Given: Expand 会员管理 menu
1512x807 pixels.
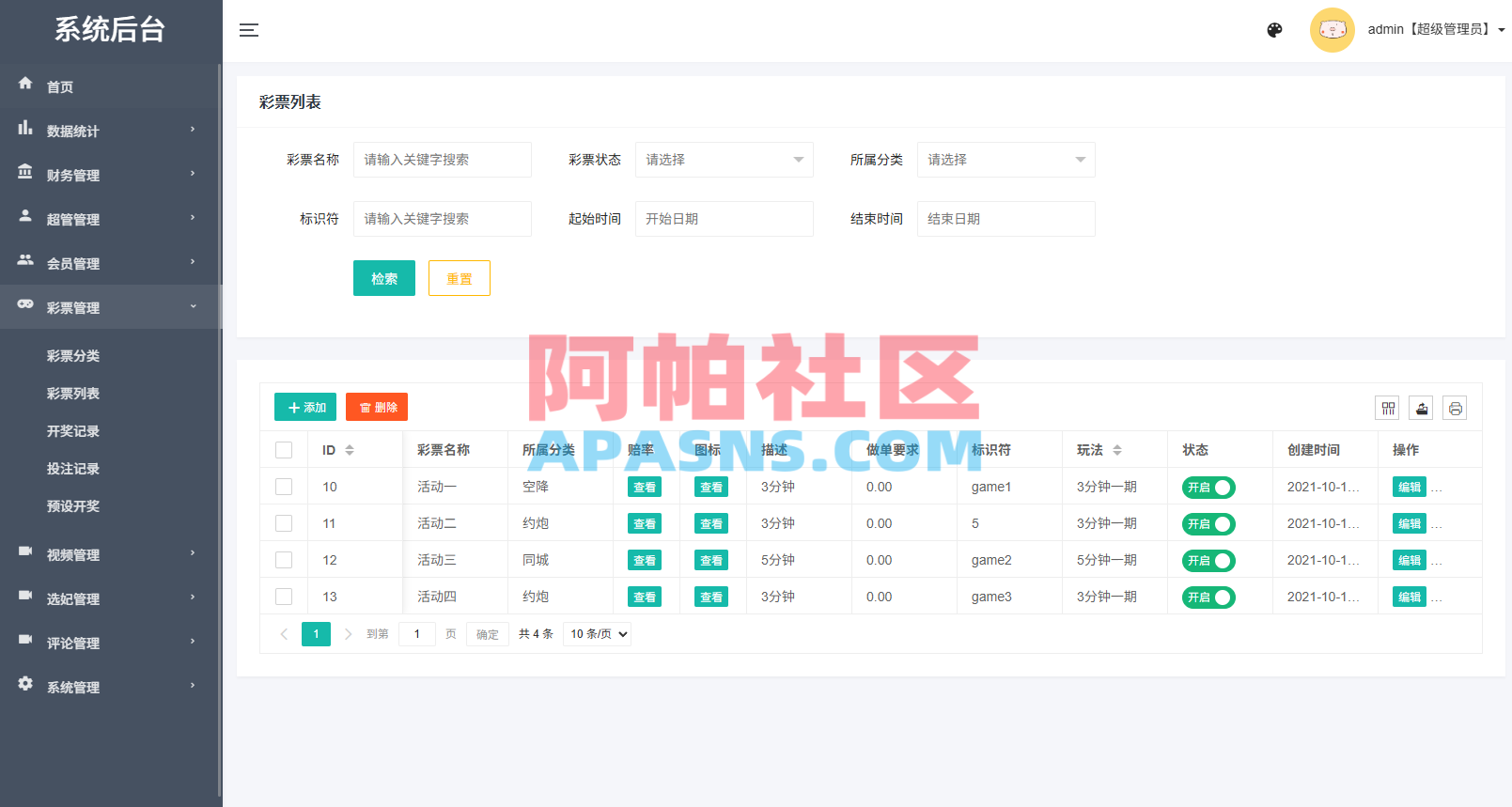Looking at the screenshot, I should [x=111, y=263].
